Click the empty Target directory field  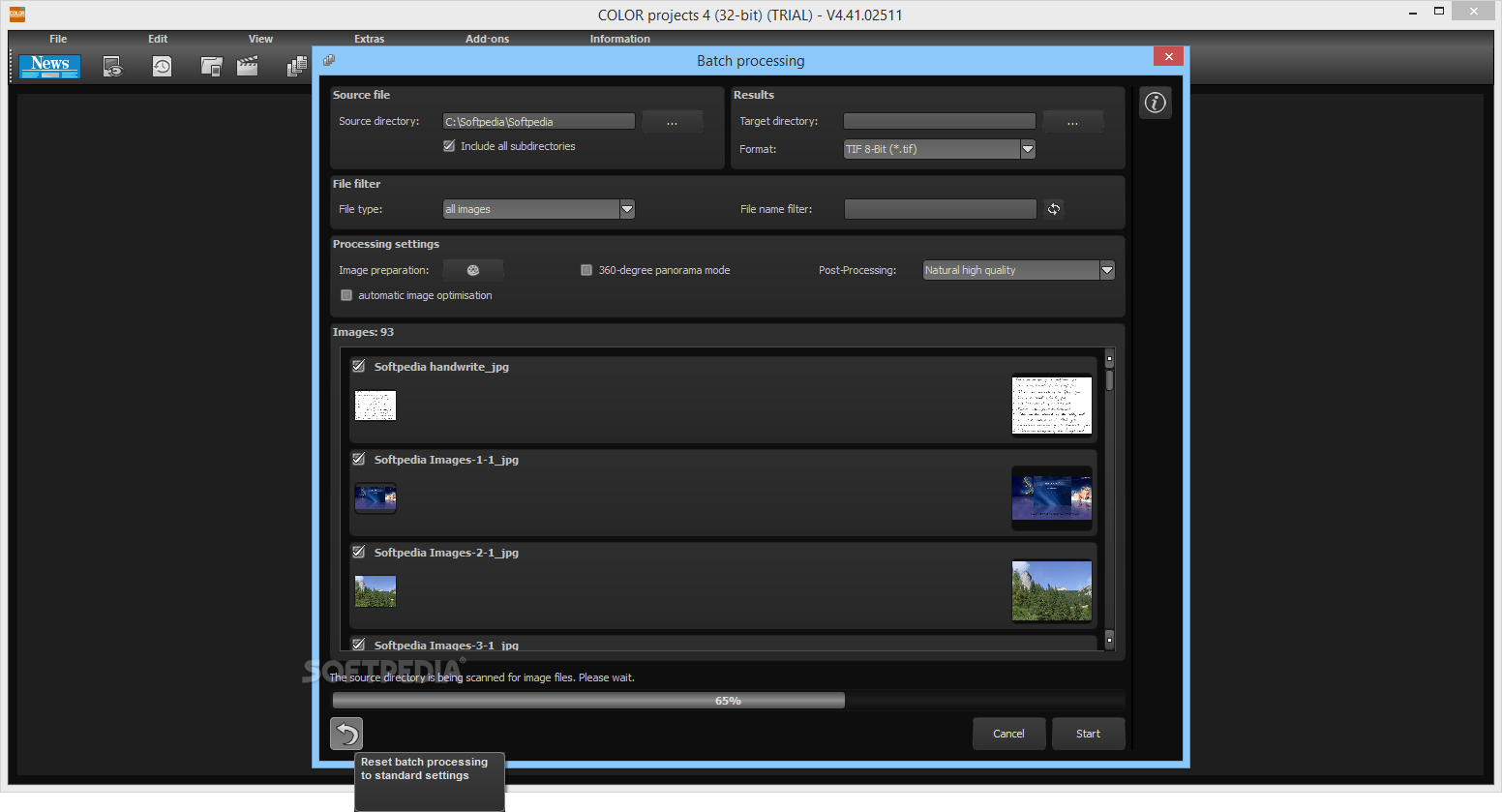coord(940,122)
